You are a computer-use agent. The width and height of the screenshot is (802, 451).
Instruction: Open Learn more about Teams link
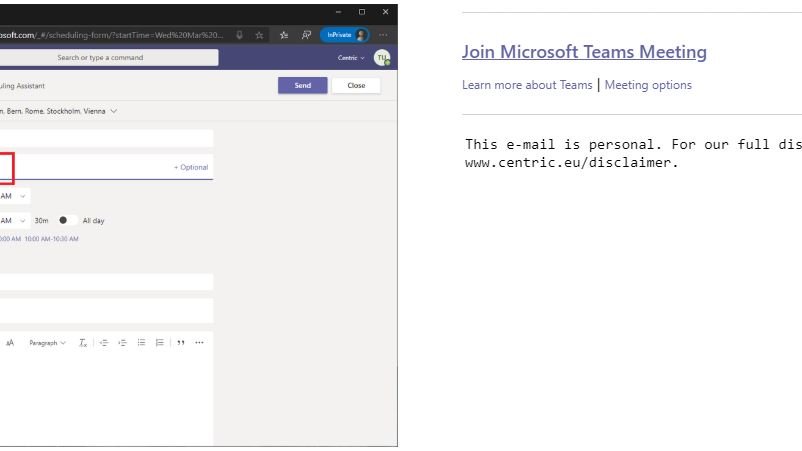[x=527, y=85]
